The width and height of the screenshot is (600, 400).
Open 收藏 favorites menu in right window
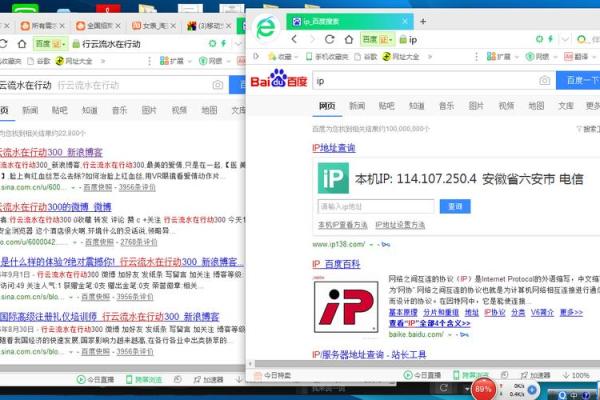pos(283,57)
